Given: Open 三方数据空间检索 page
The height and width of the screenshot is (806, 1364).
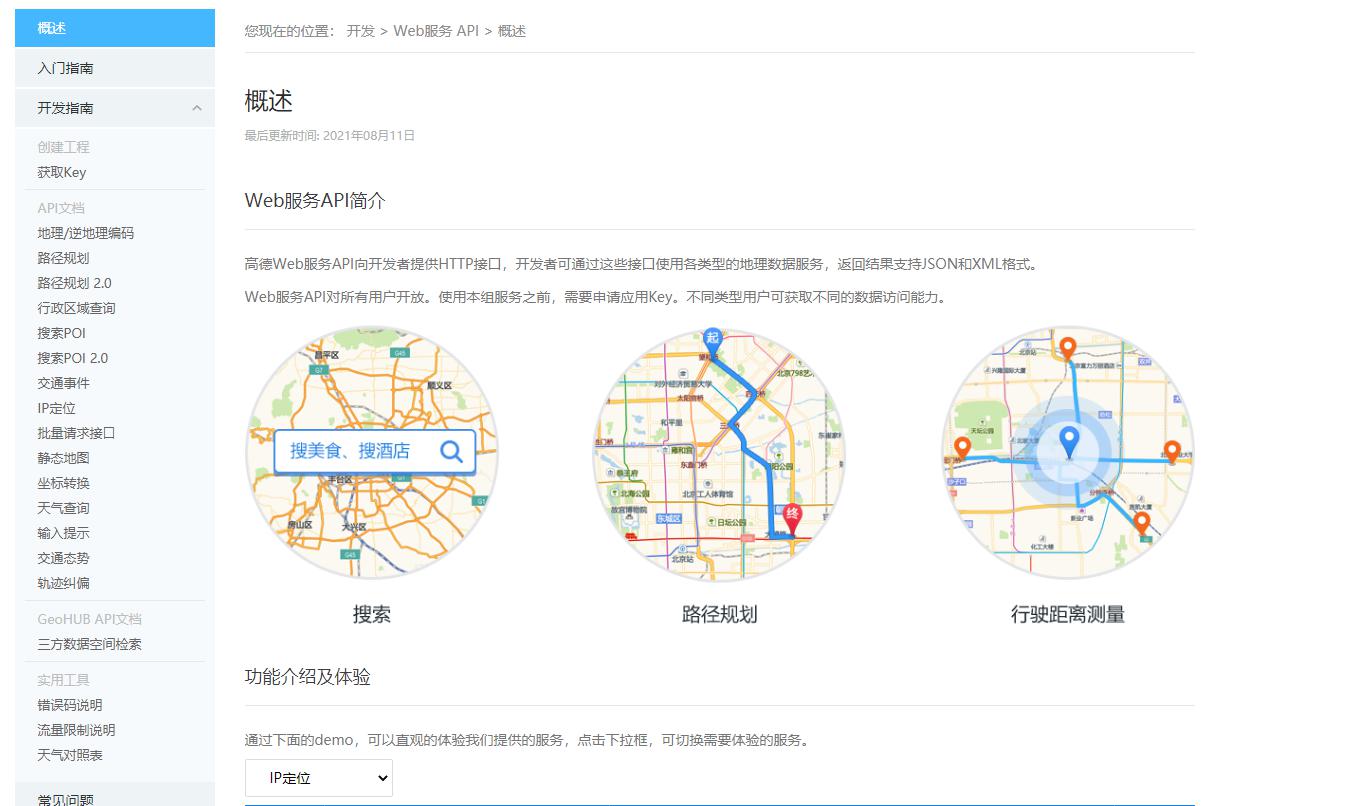Looking at the screenshot, I should click(x=89, y=644).
